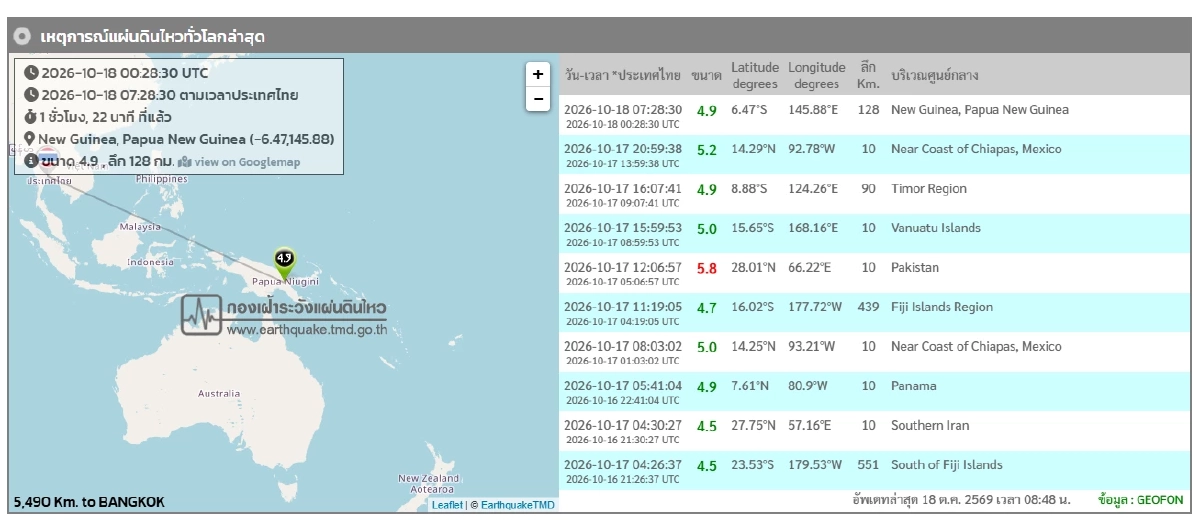Click the '5,490 Km. to BANGKOK' distance label

89,502
